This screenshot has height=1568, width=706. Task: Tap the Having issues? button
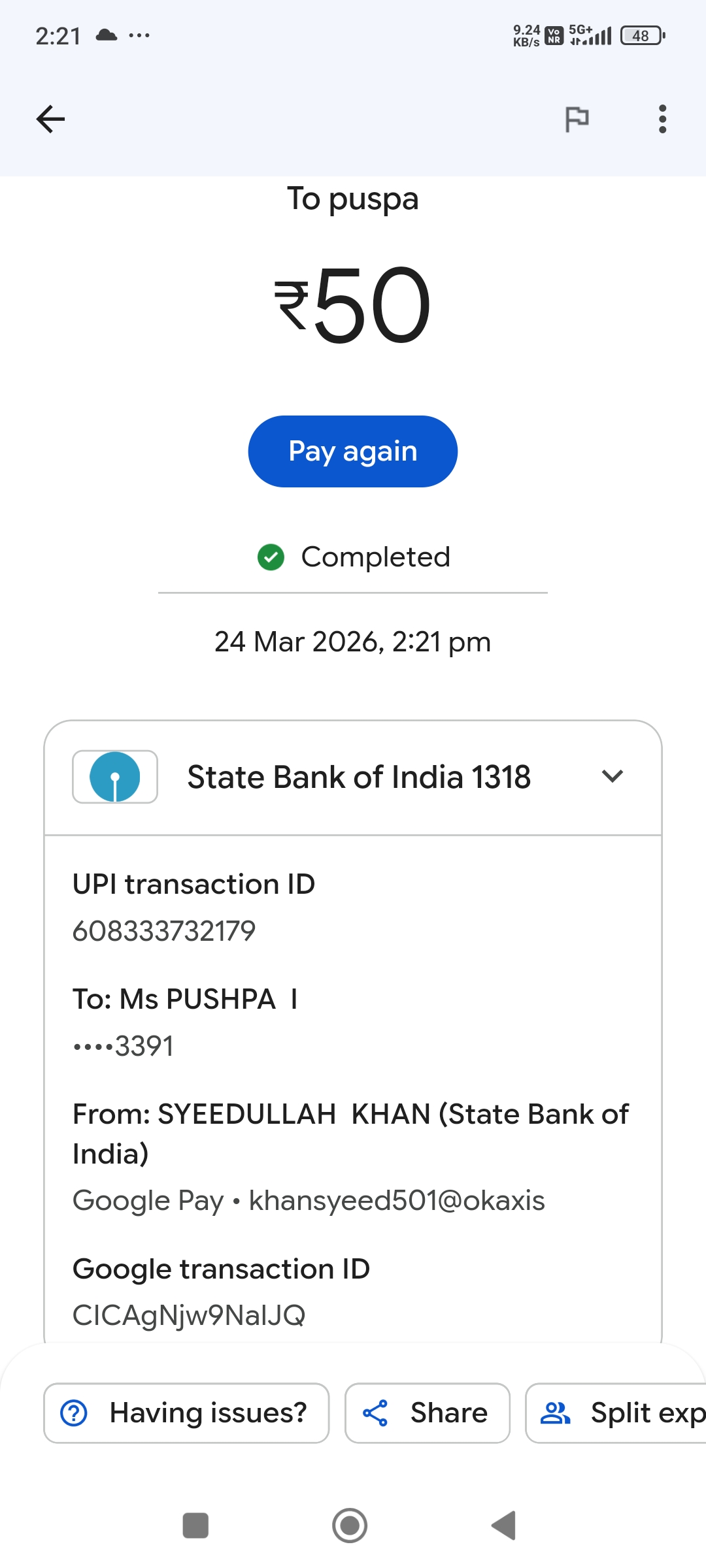(x=186, y=1413)
